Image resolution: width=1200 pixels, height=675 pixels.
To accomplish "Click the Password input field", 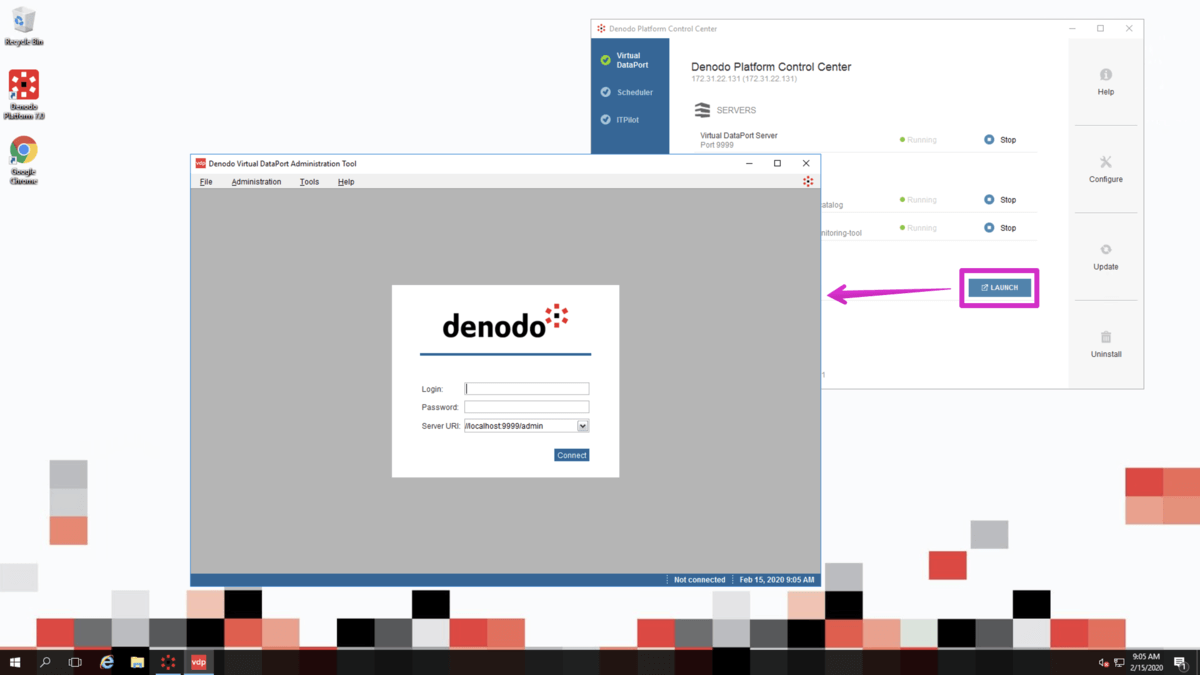I will 526,407.
